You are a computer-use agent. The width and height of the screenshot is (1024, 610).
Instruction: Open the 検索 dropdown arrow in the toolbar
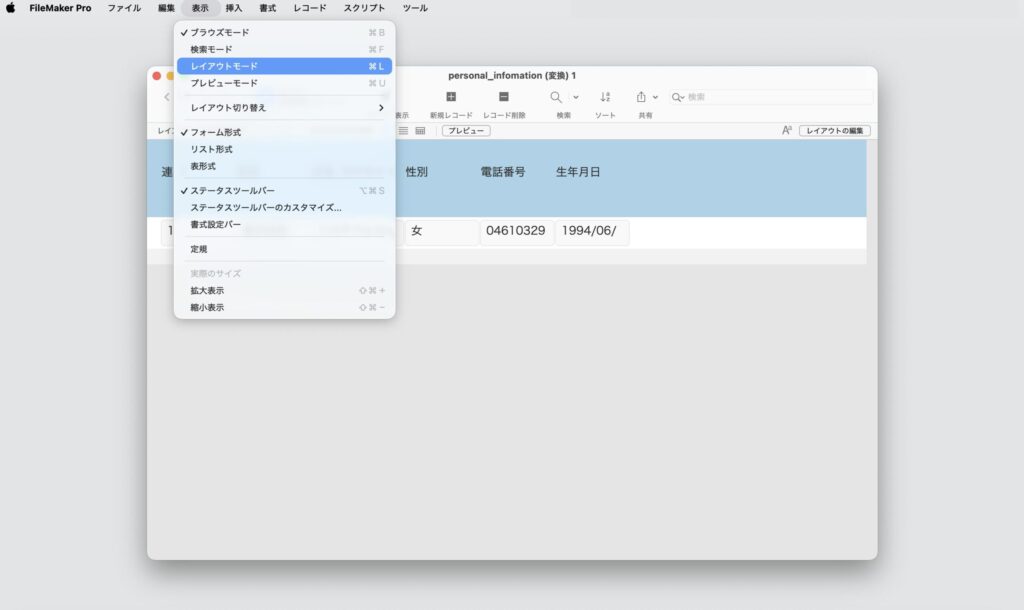[574, 97]
